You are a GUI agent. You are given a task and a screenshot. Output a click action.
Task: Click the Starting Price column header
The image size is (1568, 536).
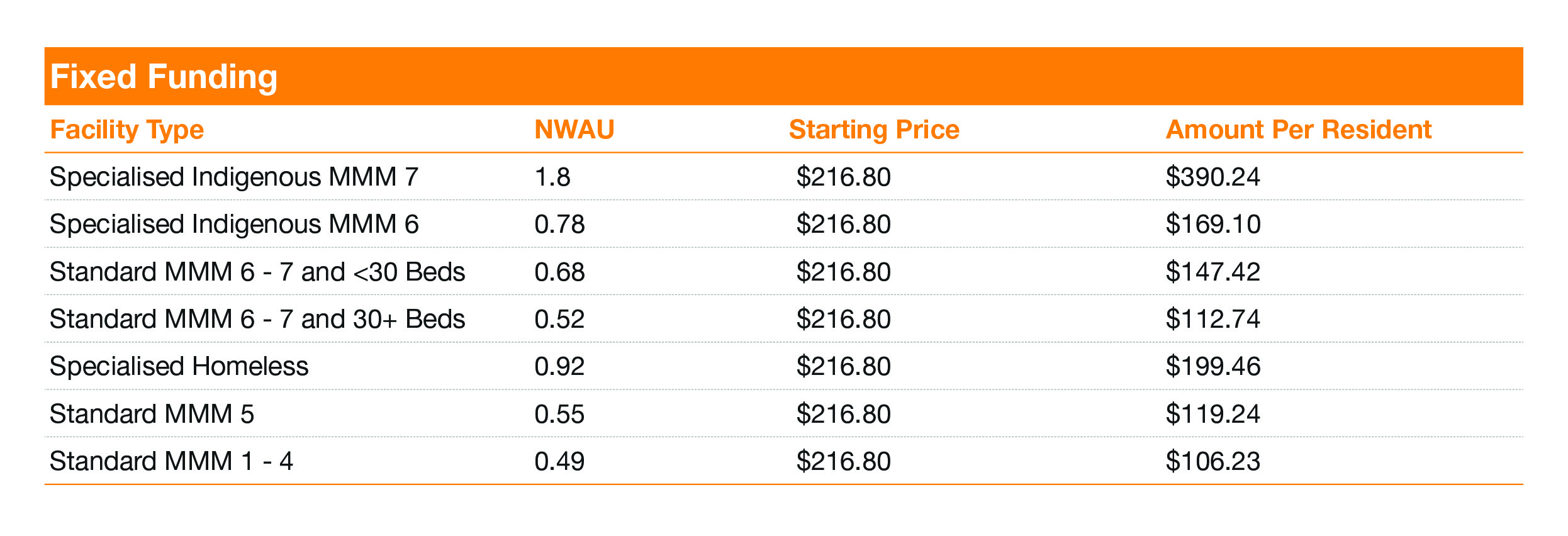pyautogui.click(x=874, y=130)
